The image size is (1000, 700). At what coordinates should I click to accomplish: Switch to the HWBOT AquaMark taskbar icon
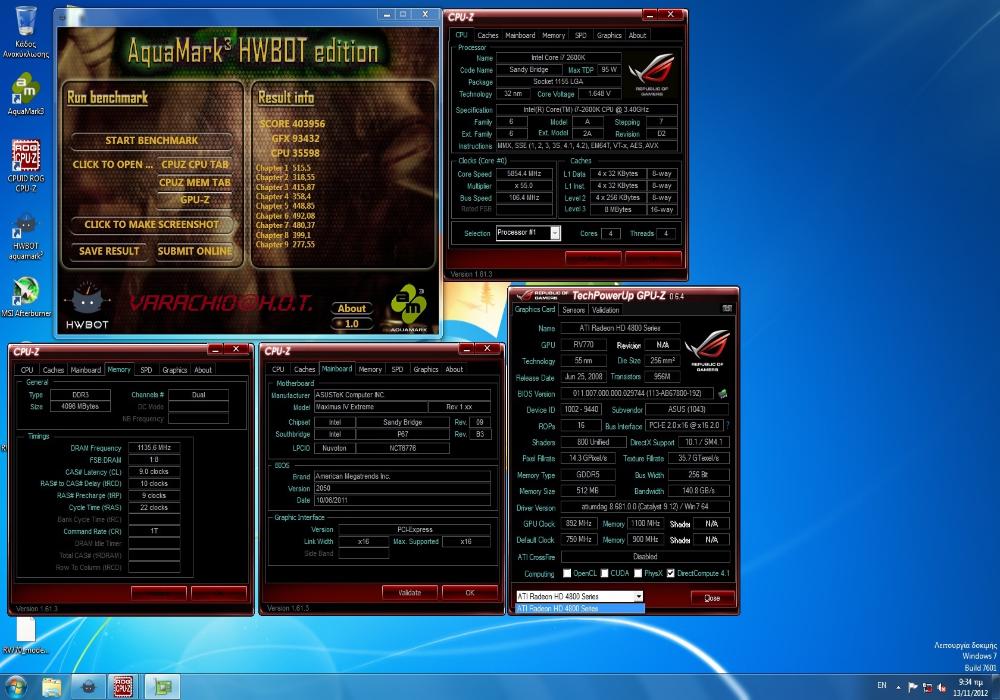(88, 687)
